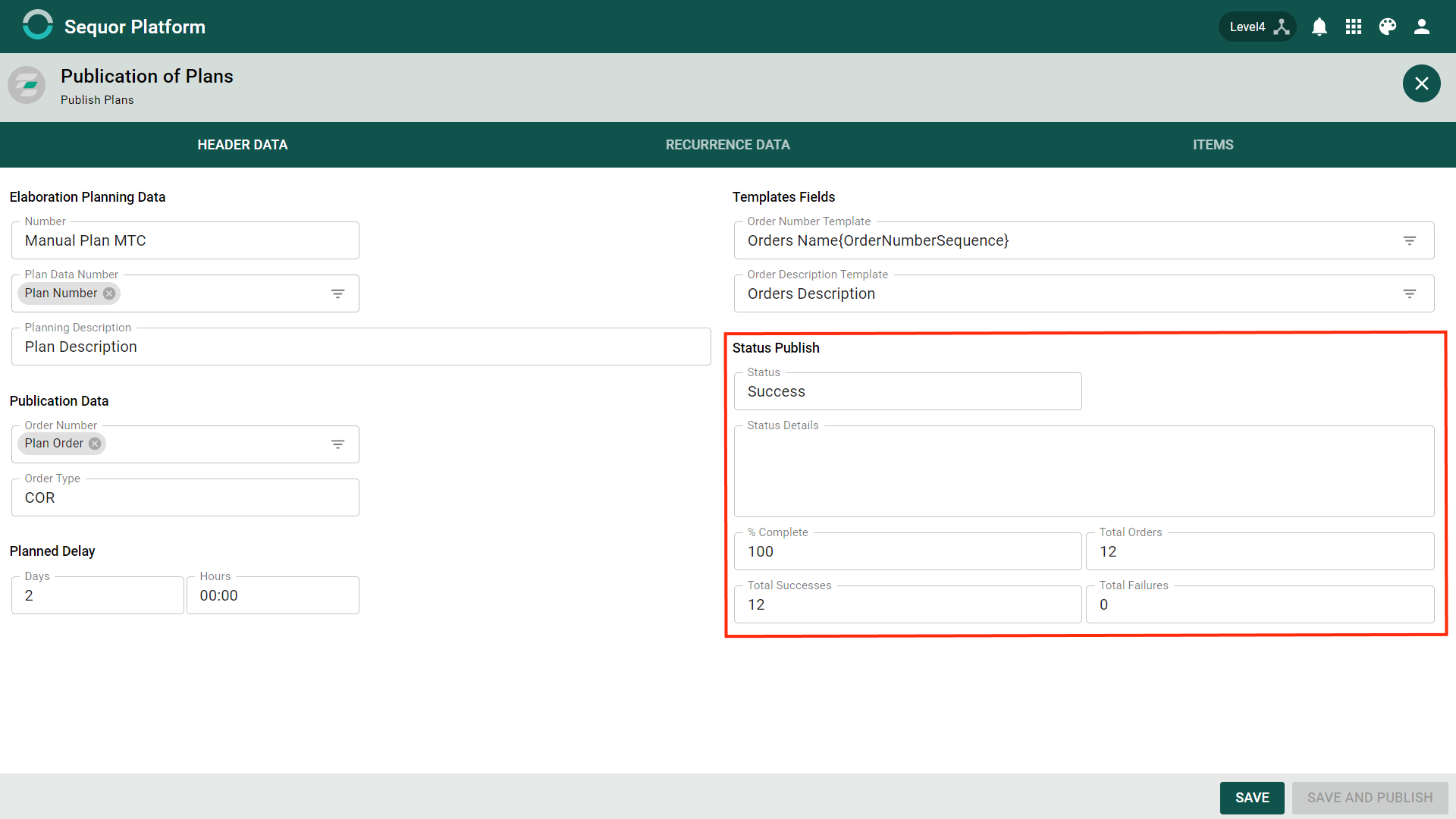Open the apps grid menu

coord(1354,27)
